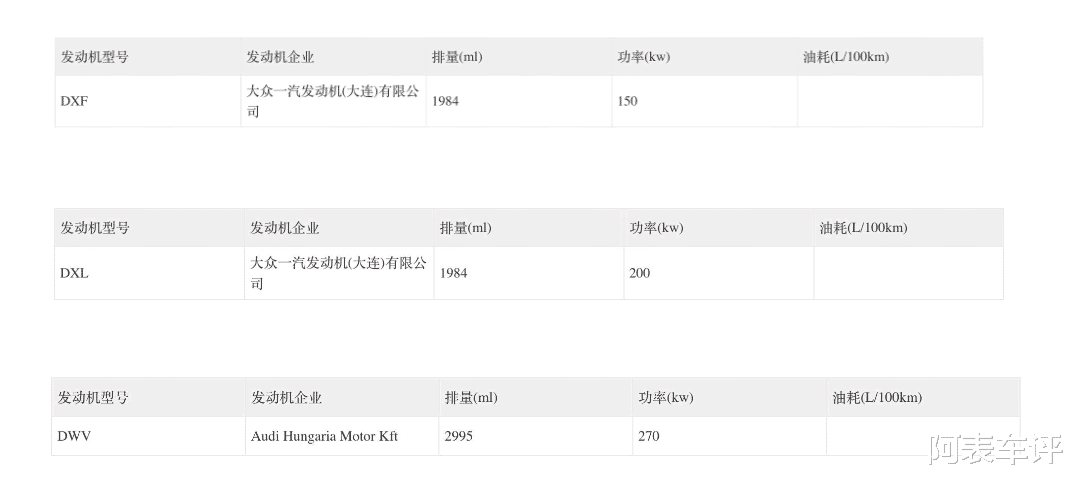
Task: Select the 1984 displacement in DXL row
Action: tap(454, 273)
